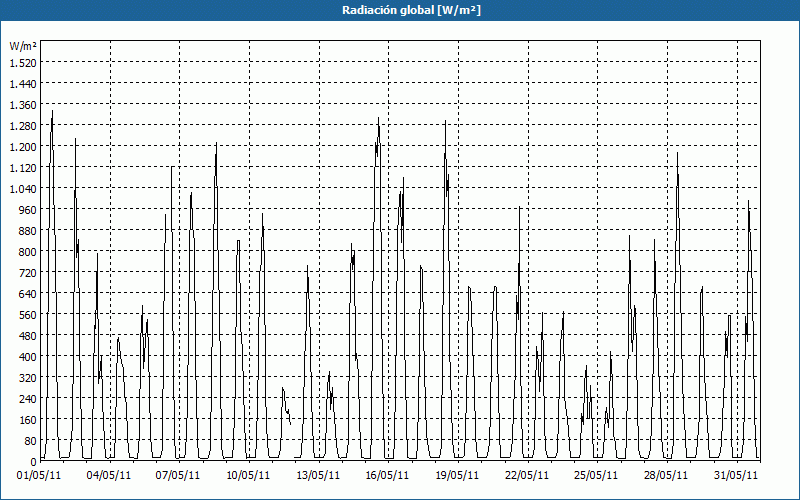The height and width of the screenshot is (500, 800).
Task: Select the 25/05/11 date label
Action: tap(596, 476)
